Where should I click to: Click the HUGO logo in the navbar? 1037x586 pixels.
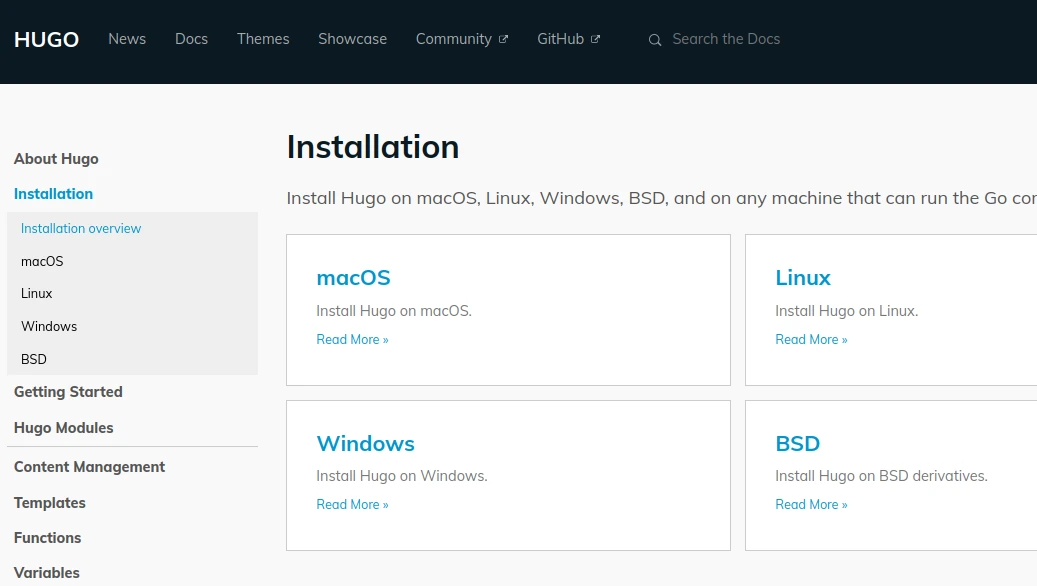[x=45, y=39]
